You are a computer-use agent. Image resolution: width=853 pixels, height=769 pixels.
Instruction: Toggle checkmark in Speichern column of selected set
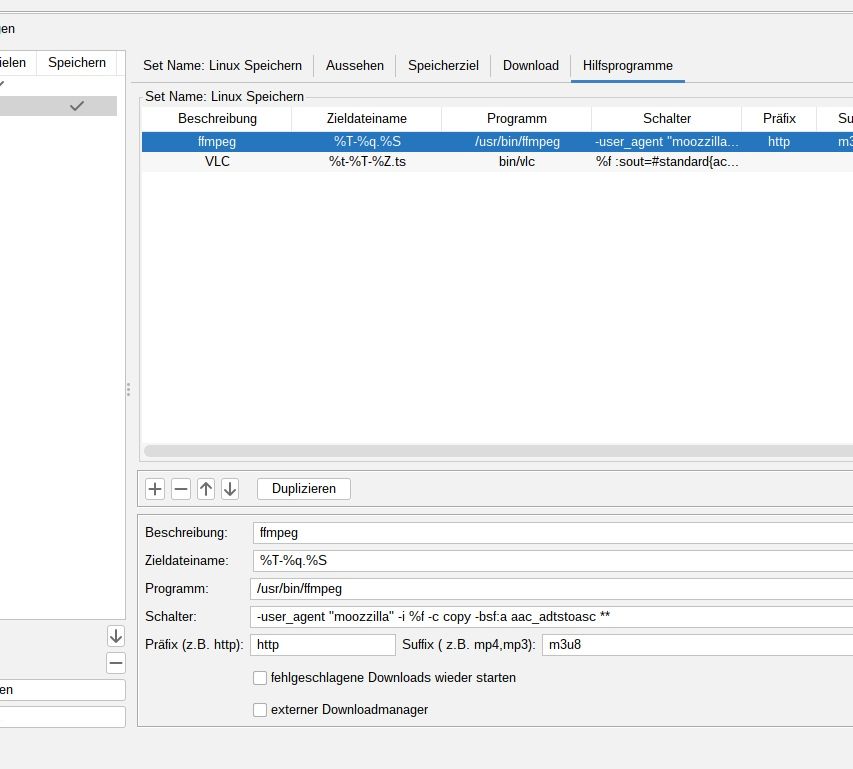pyautogui.click(x=77, y=106)
